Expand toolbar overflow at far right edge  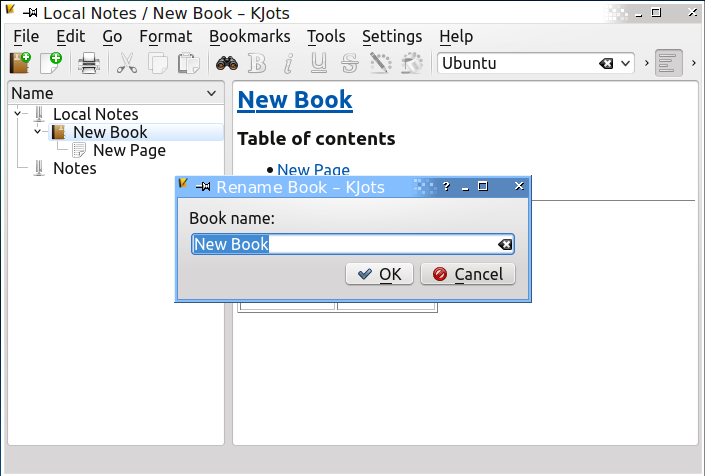(694, 63)
